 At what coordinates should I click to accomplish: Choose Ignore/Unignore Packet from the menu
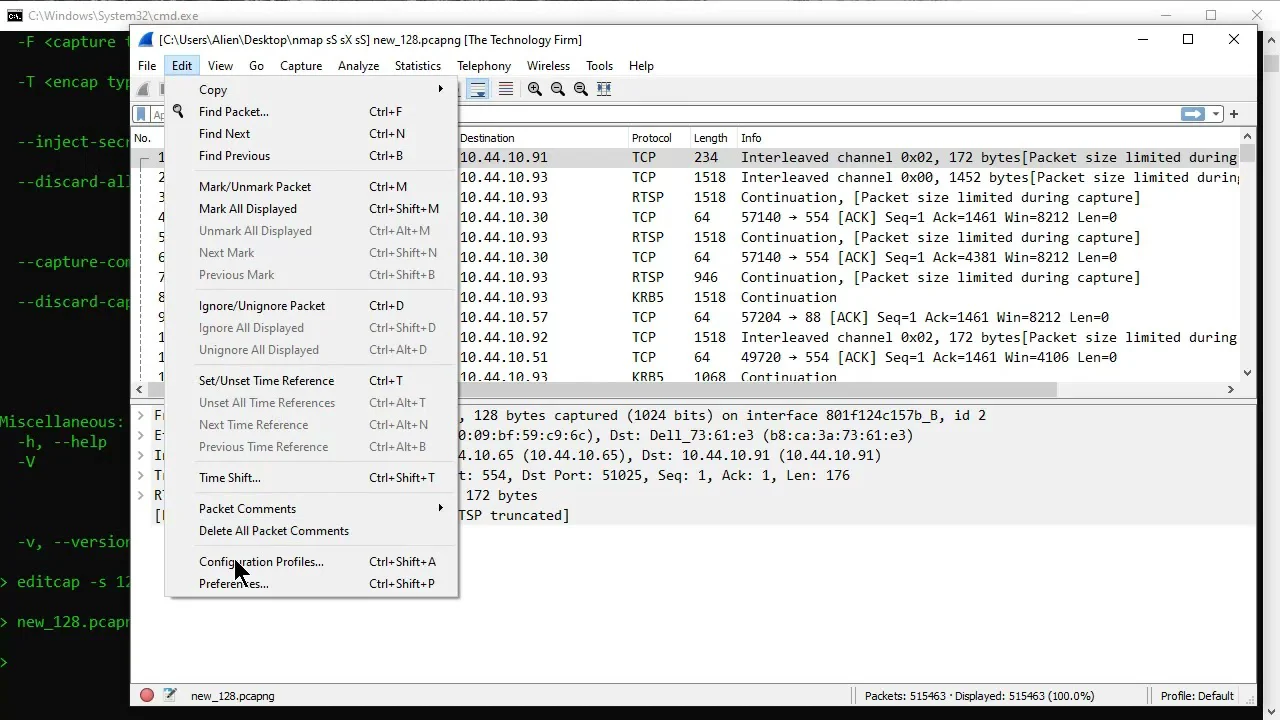click(x=262, y=306)
